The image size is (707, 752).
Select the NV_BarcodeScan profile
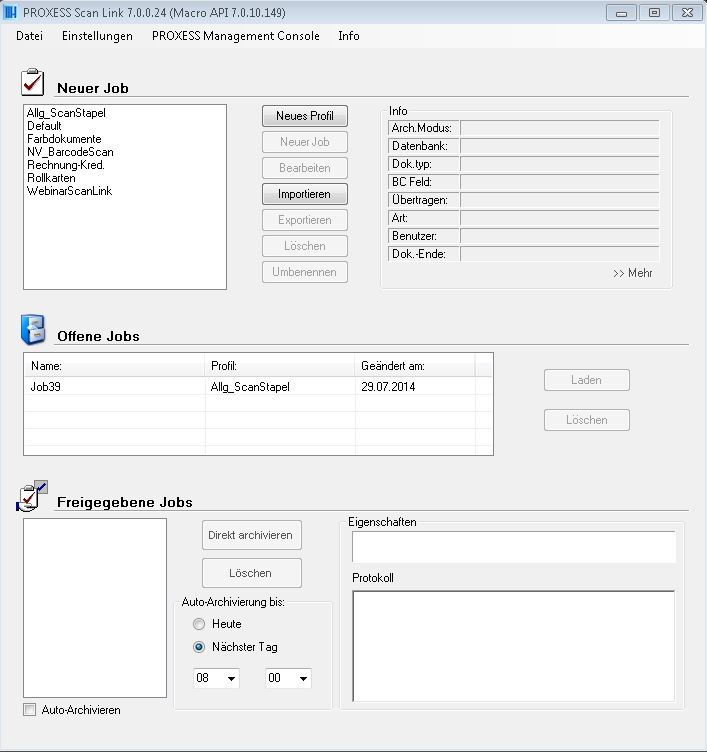pos(70,152)
